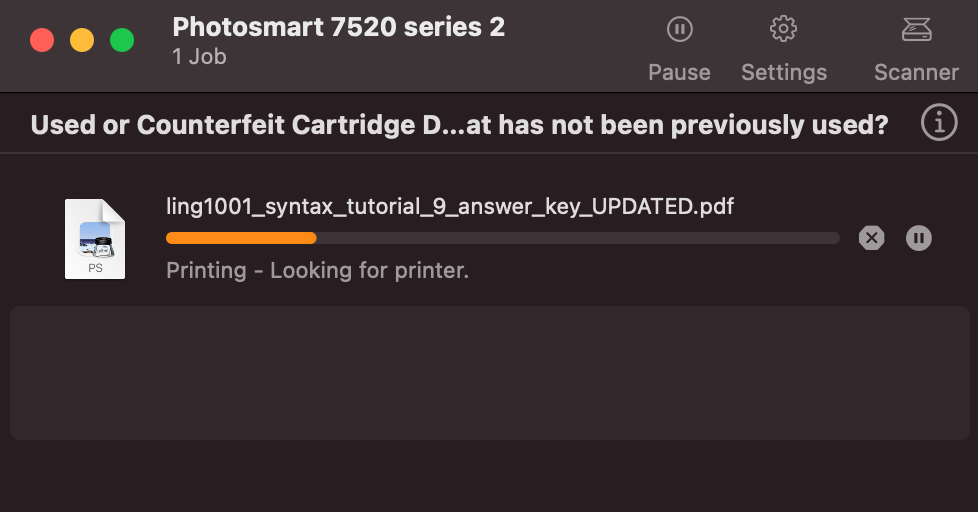Click the Pause printer toolbar icon

tap(679, 30)
